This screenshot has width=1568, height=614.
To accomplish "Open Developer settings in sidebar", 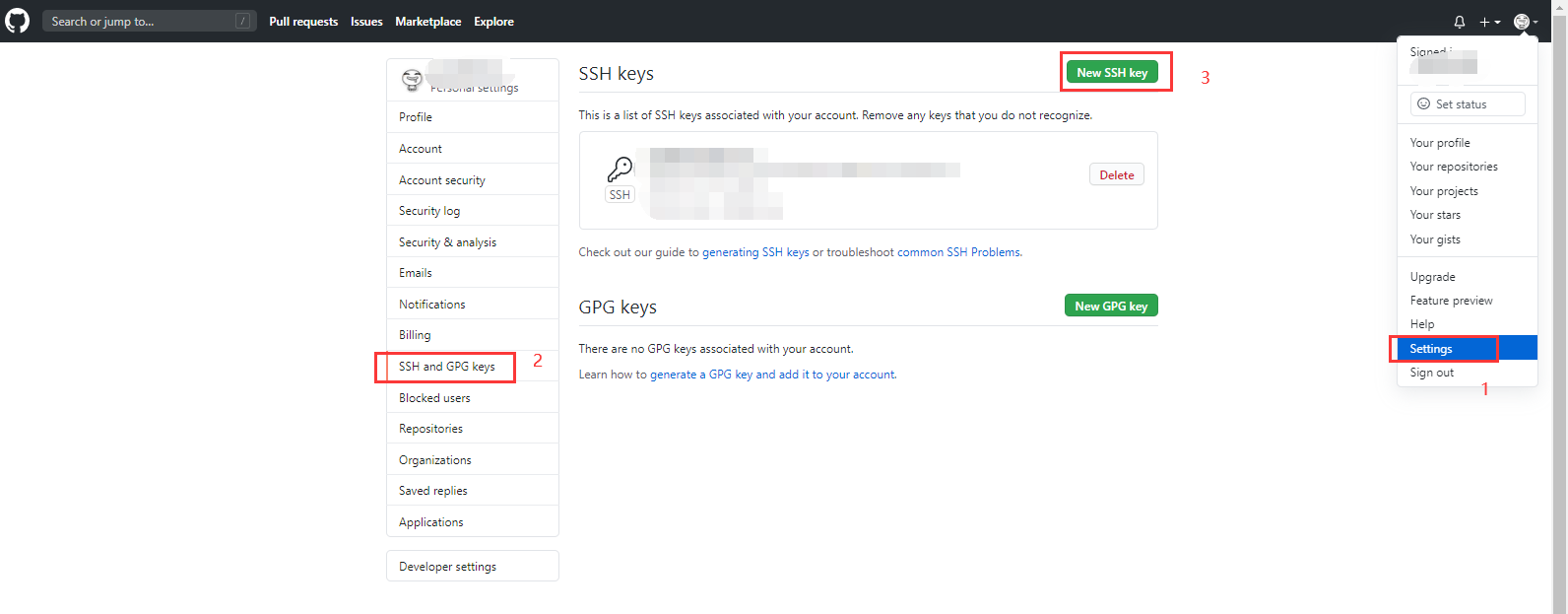I will pyautogui.click(x=448, y=567).
